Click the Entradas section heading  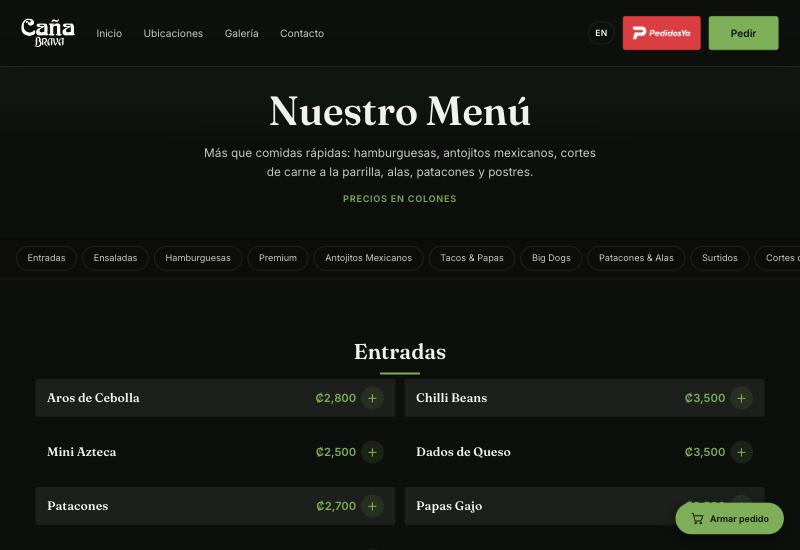coord(400,352)
